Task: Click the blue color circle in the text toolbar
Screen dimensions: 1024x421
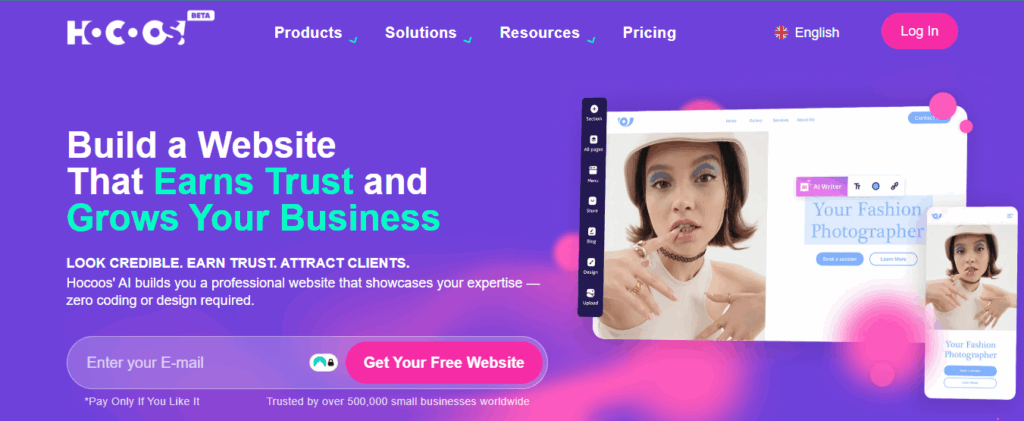Action: (876, 186)
